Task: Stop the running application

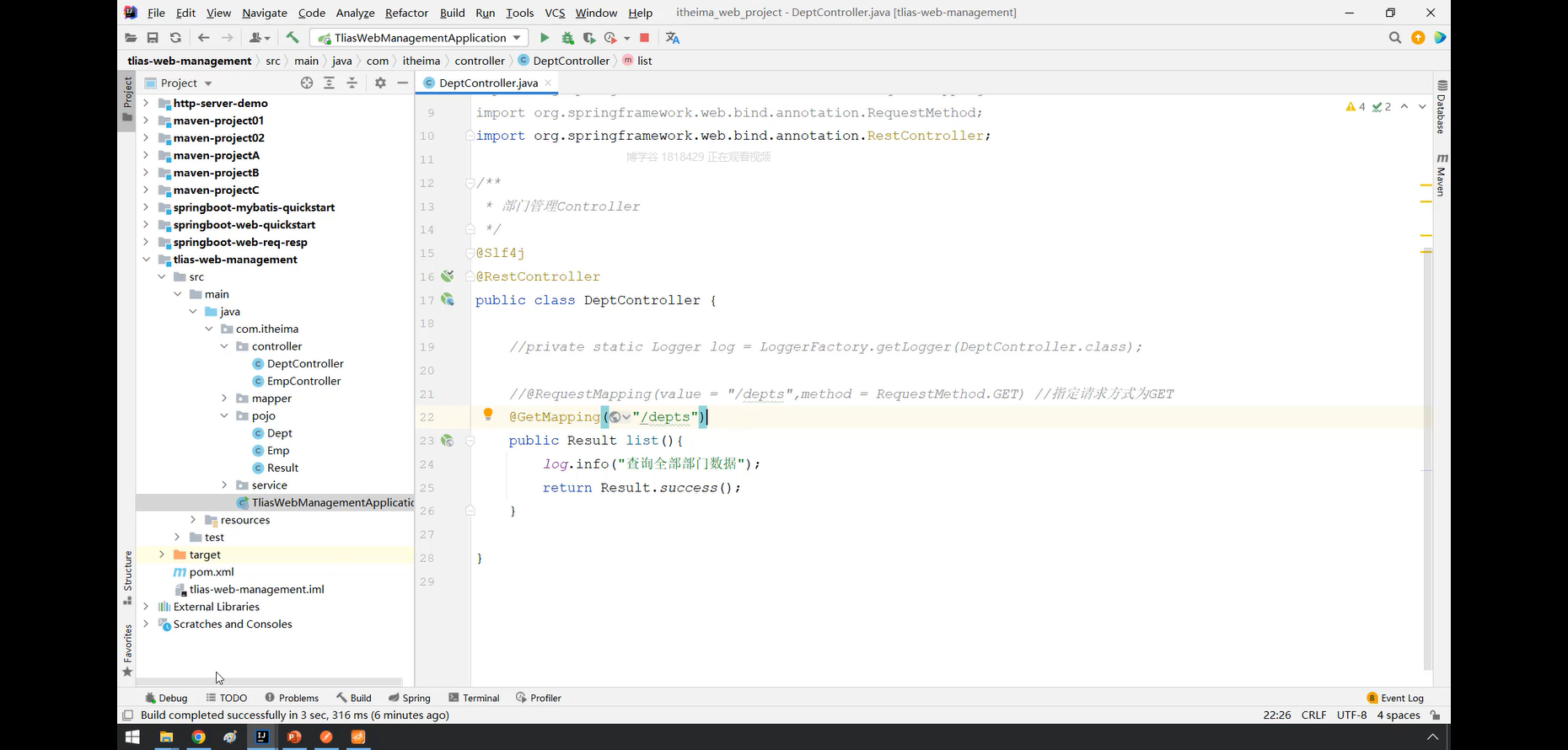Action: pos(645,38)
